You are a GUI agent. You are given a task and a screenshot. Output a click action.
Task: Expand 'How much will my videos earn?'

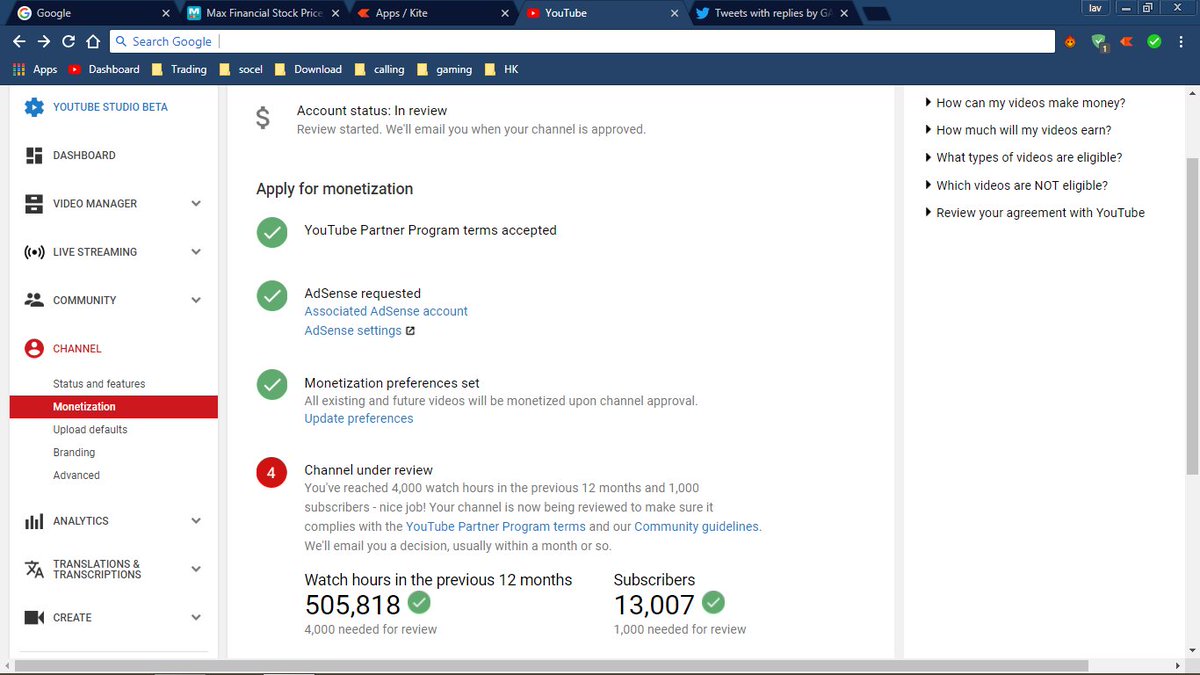[1018, 130]
